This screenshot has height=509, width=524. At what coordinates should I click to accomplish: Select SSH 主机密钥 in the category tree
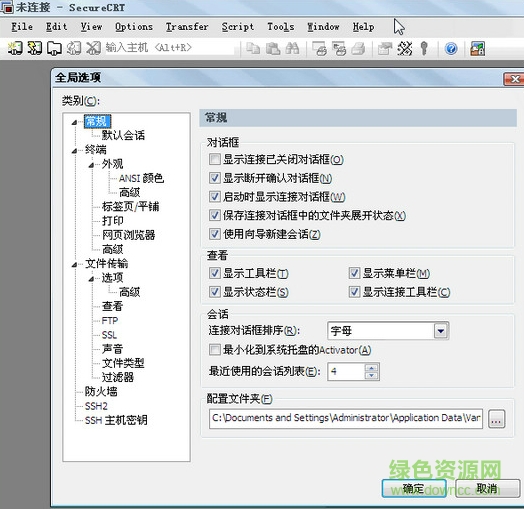(116, 420)
